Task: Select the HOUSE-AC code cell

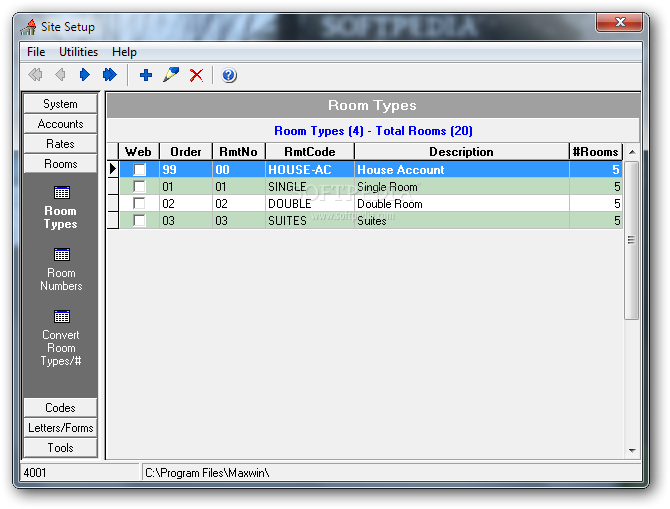Action: 310,170
